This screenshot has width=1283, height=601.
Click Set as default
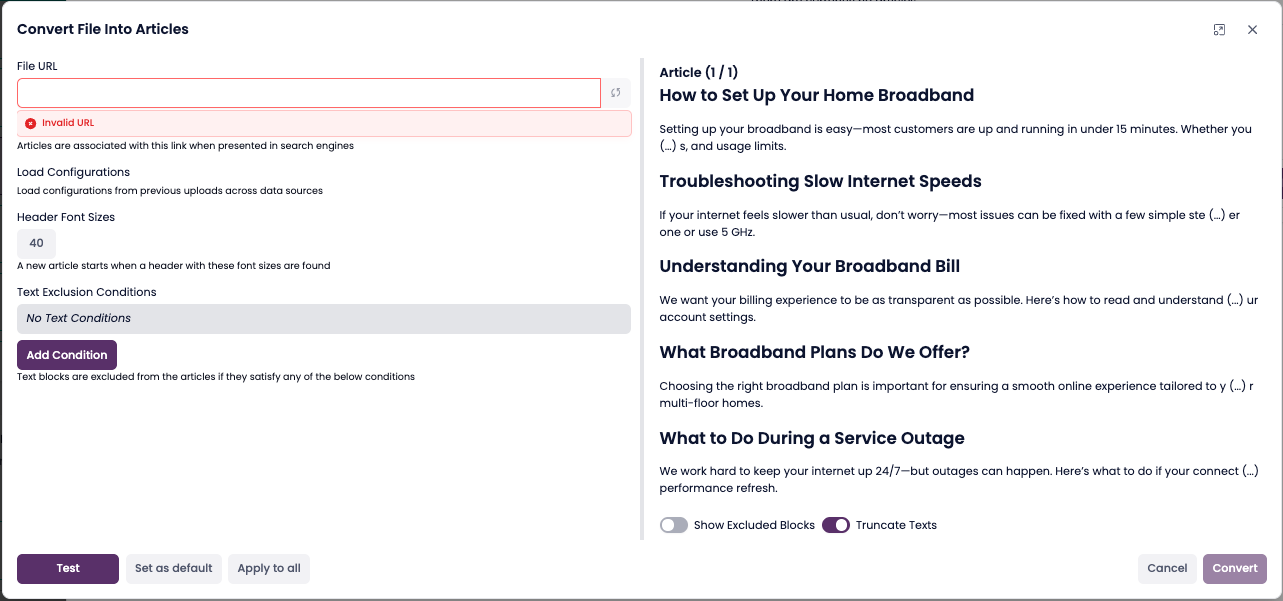click(174, 568)
